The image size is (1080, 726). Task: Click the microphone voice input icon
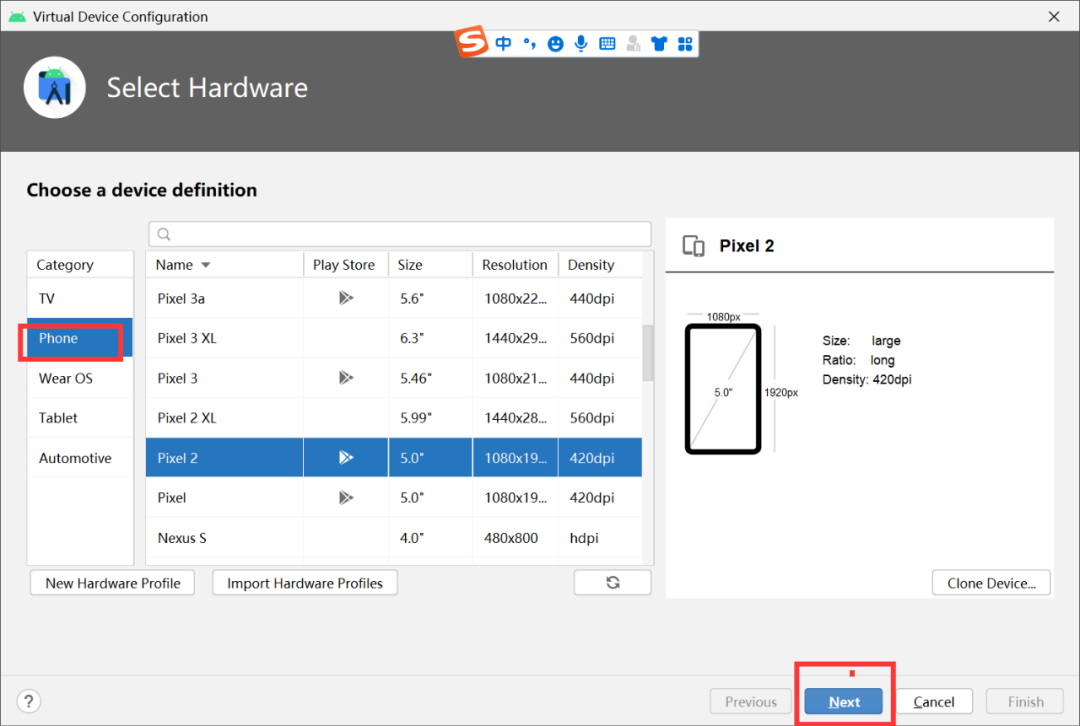pos(581,43)
